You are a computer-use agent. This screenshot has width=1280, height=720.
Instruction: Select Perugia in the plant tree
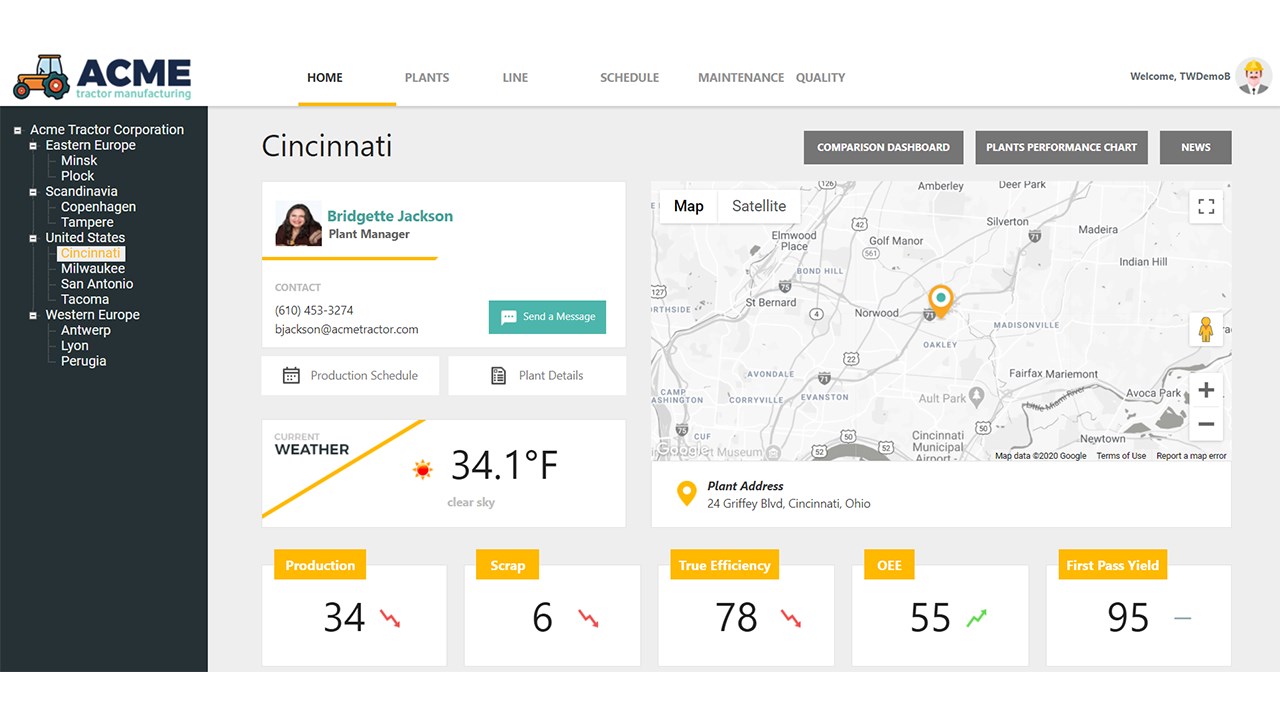tap(83, 361)
